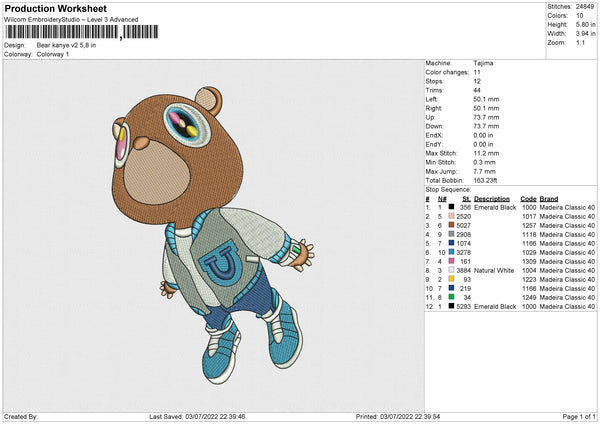This screenshot has height=424, width=600.
Task: Click the 'N#' column header
Action: click(x=442, y=199)
